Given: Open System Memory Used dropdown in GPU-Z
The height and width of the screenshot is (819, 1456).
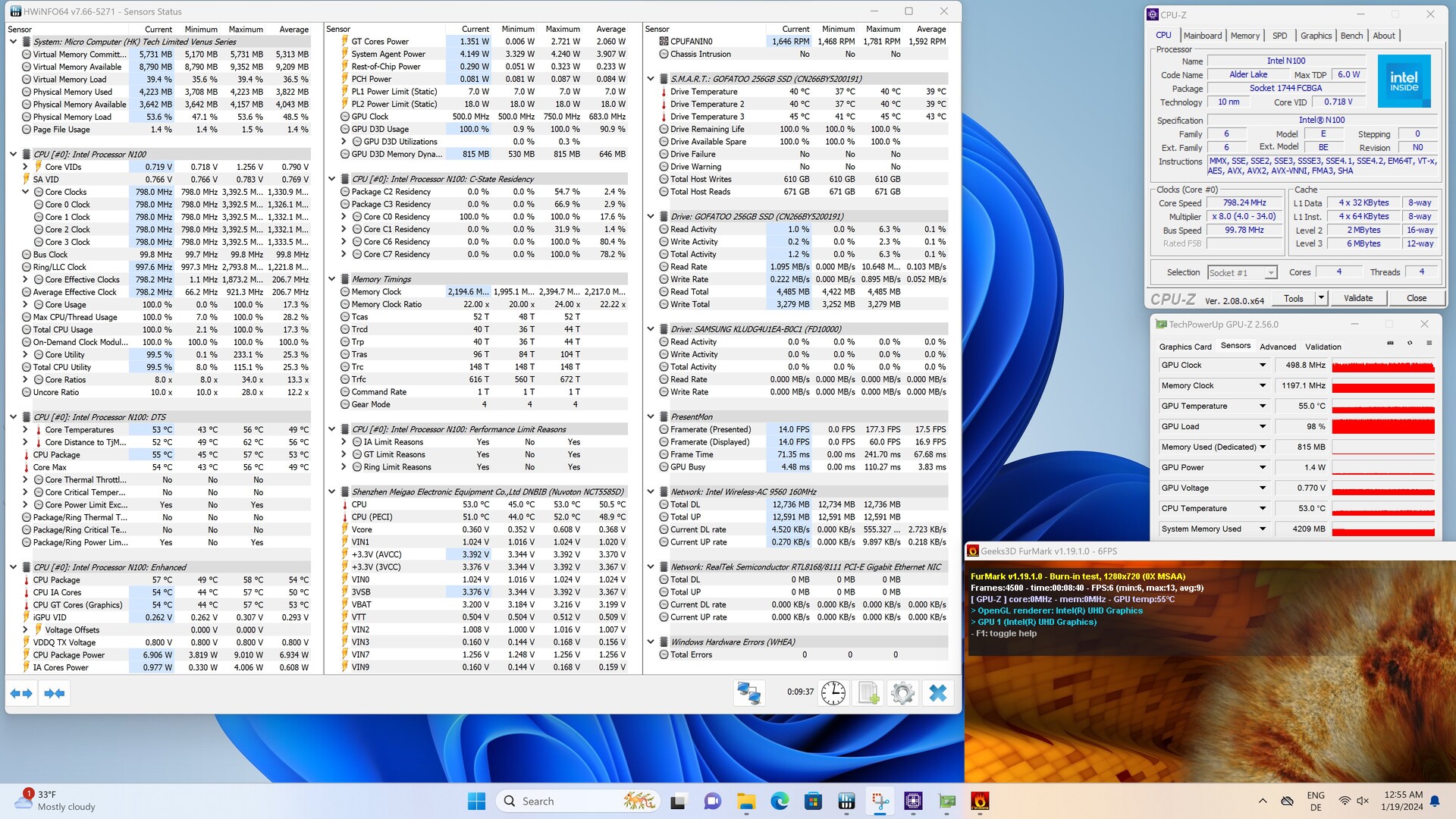Looking at the screenshot, I should click(x=1263, y=529).
